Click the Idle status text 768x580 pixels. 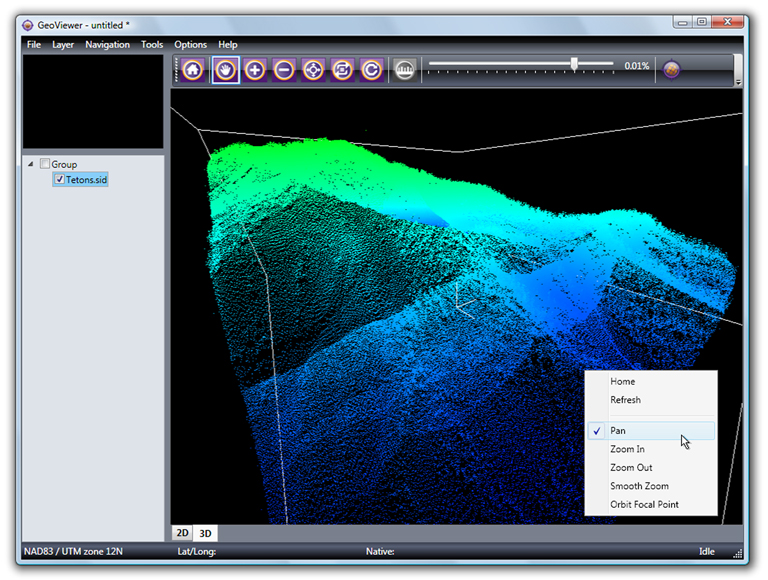pyautogui.click(x=707, y=552)
